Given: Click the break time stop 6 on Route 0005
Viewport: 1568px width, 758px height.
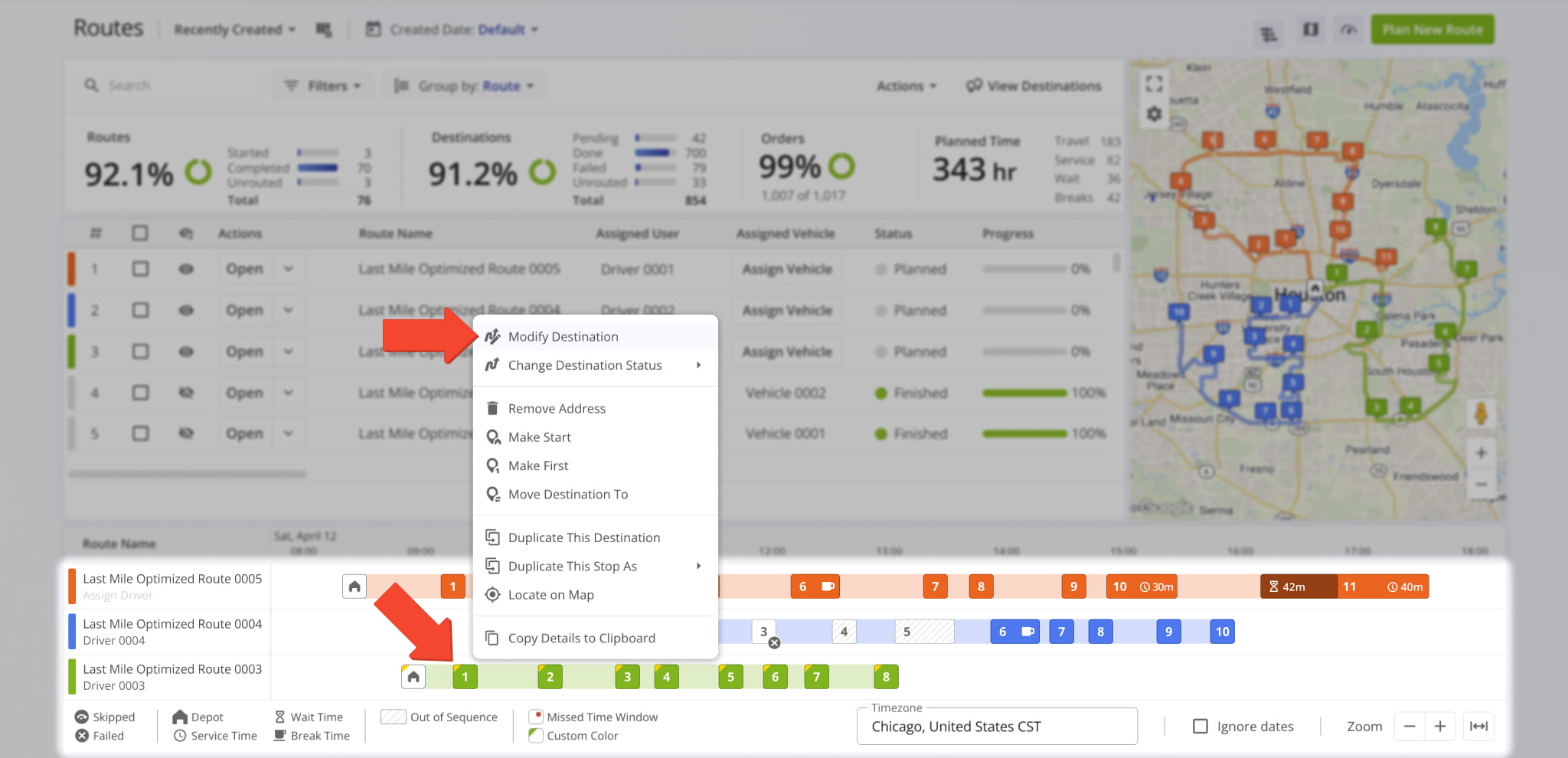Looking at the screenshot, I should tap(815, 586).
